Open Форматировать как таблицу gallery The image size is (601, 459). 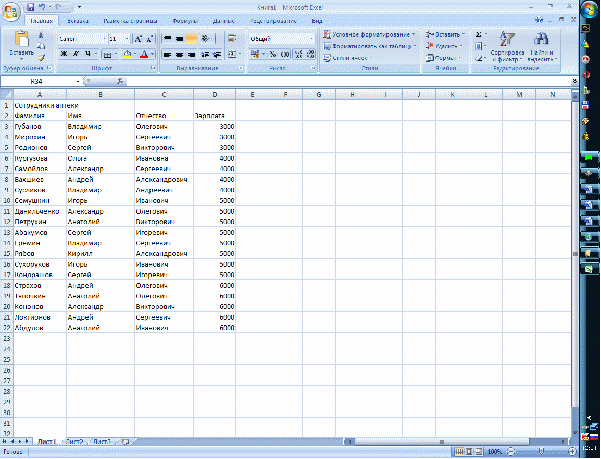369,46
